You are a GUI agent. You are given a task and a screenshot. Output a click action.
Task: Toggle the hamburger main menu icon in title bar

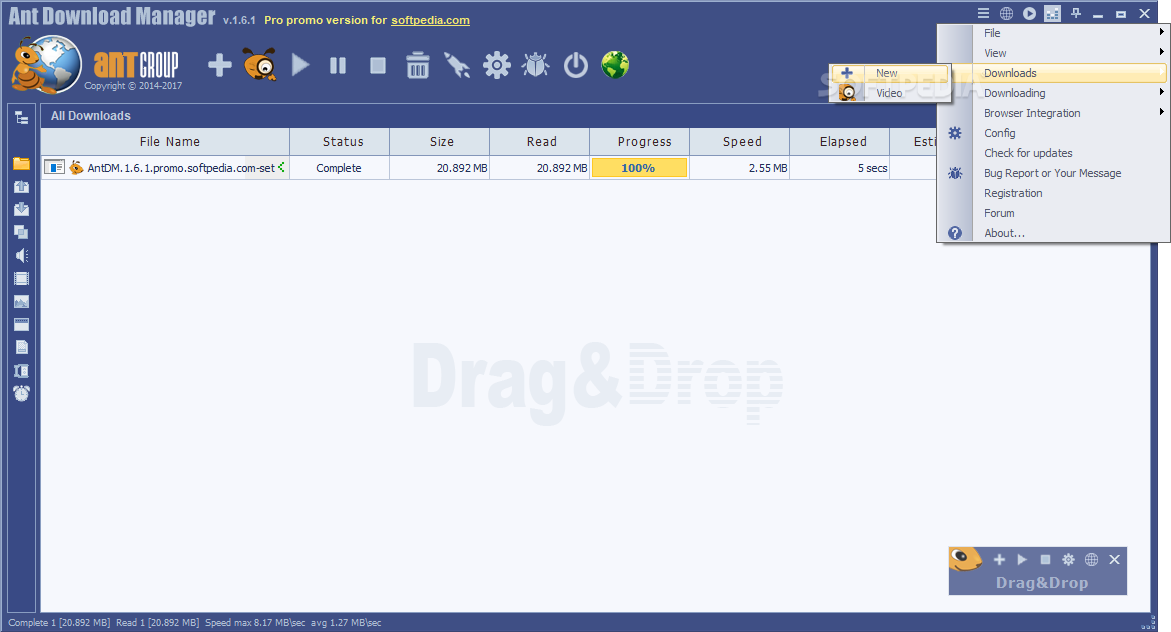coord(984,13)
